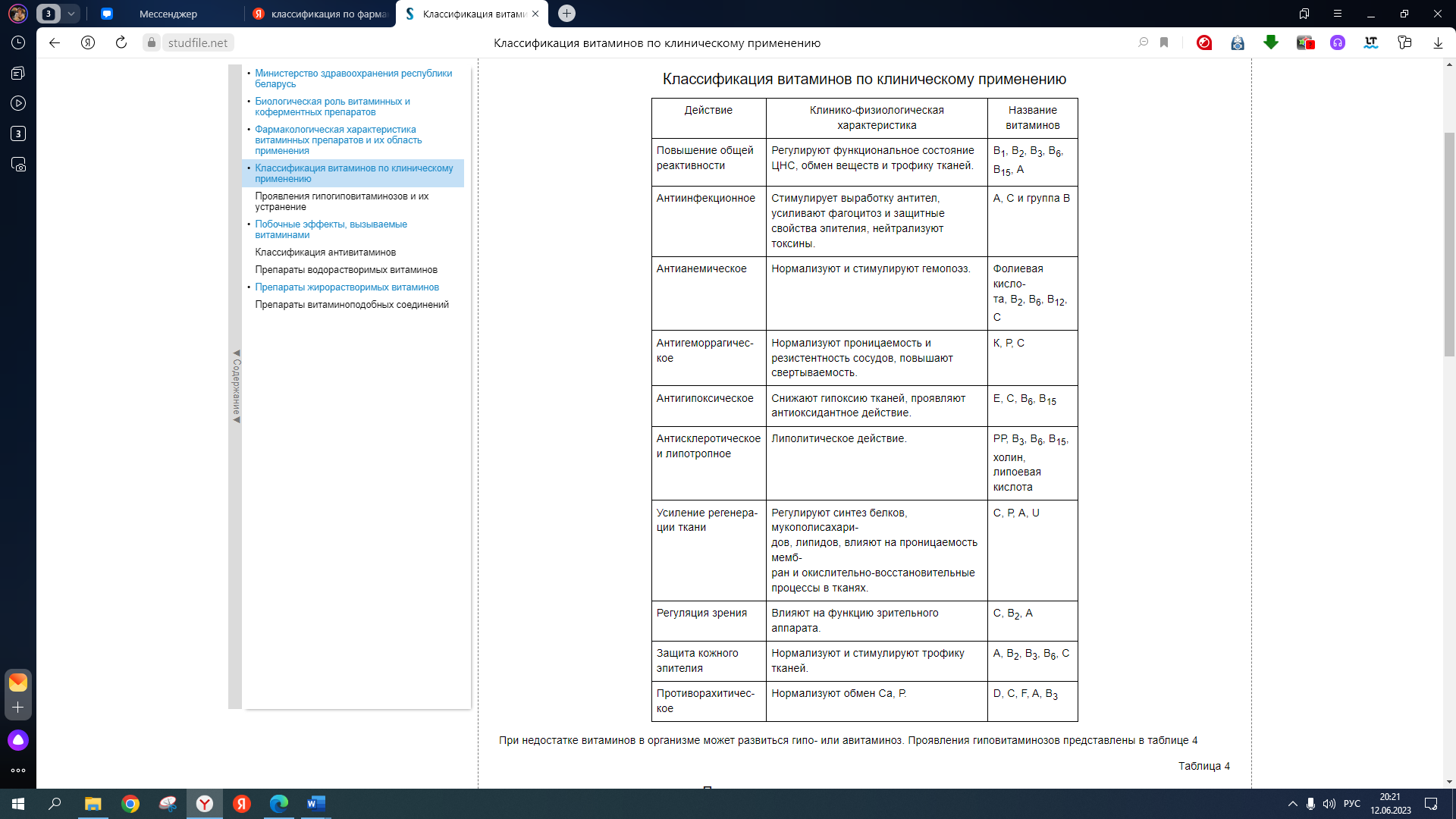1456x819 pixels.
Task: Take a screenshot with the sidebar camera icon
Action: pos(18,165)
